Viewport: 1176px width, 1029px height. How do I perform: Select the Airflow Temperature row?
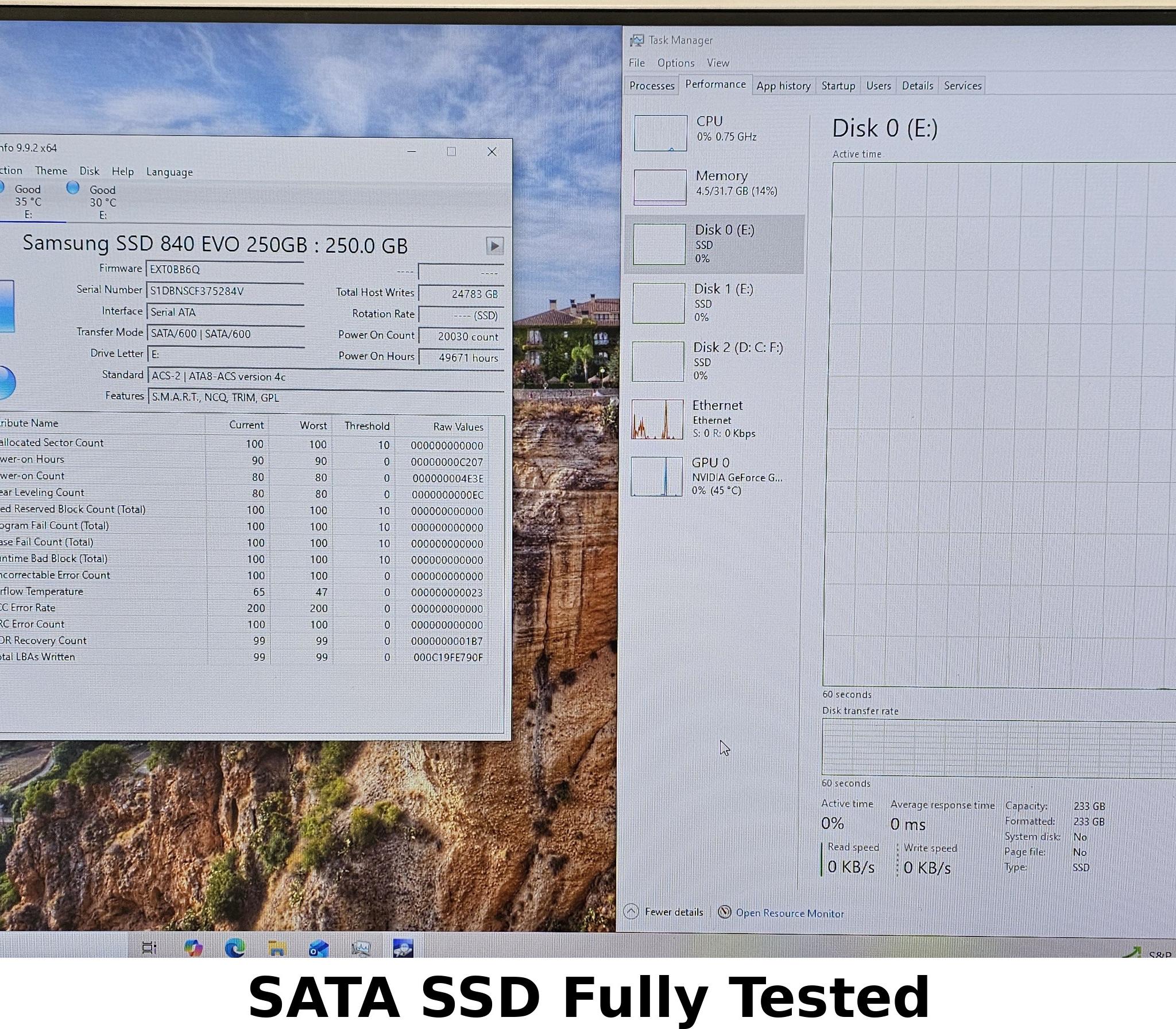pyautogui.click(x=244, y=591)
